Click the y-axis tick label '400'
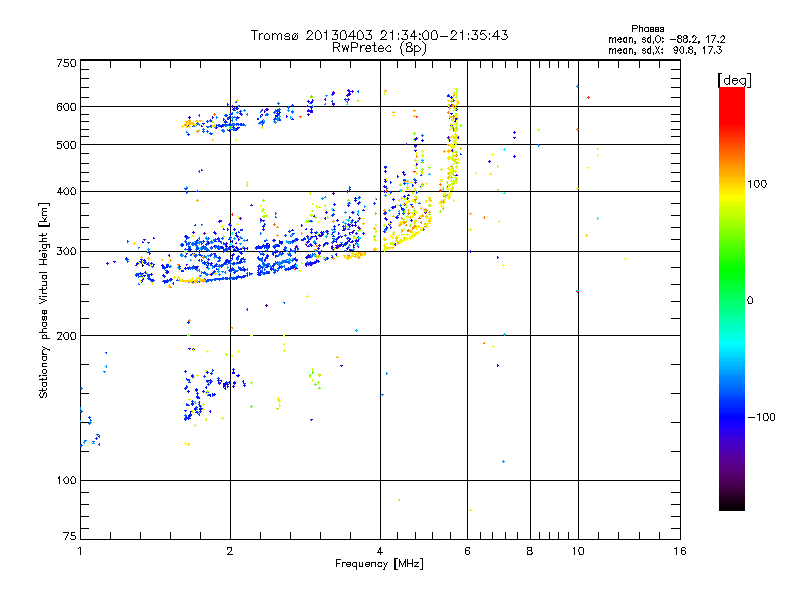 (66, 191)
